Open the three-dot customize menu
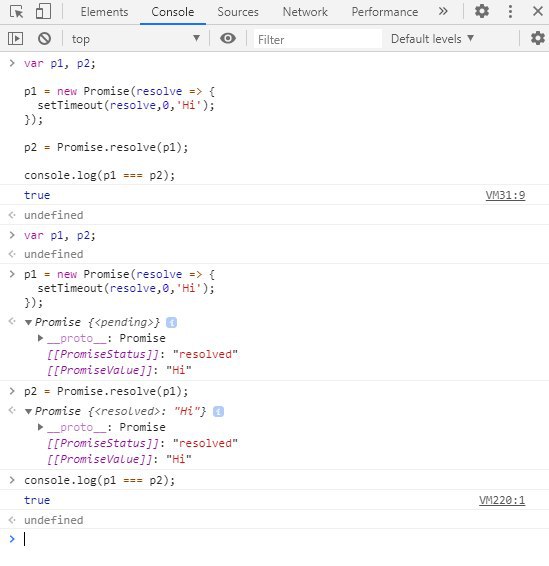The image size is (549, 566). pos(510,12)
